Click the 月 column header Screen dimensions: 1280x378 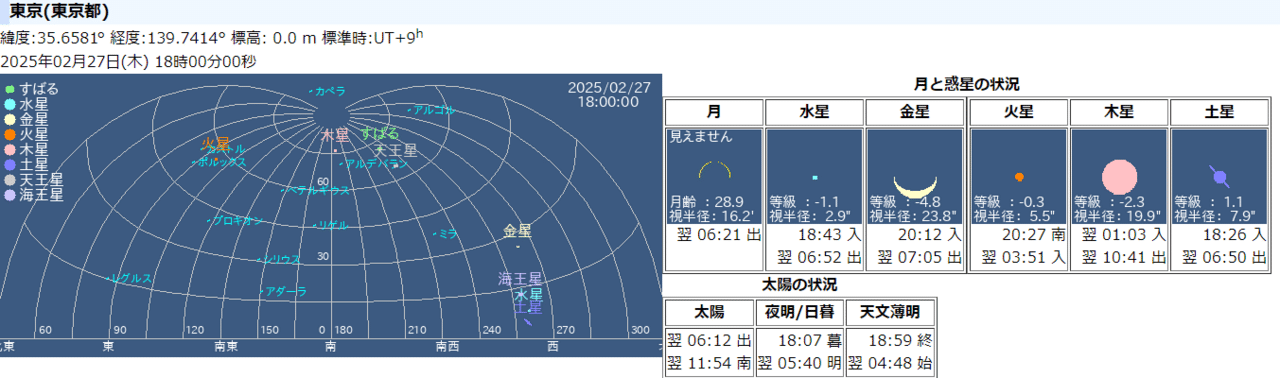click(x=714, y=111)
